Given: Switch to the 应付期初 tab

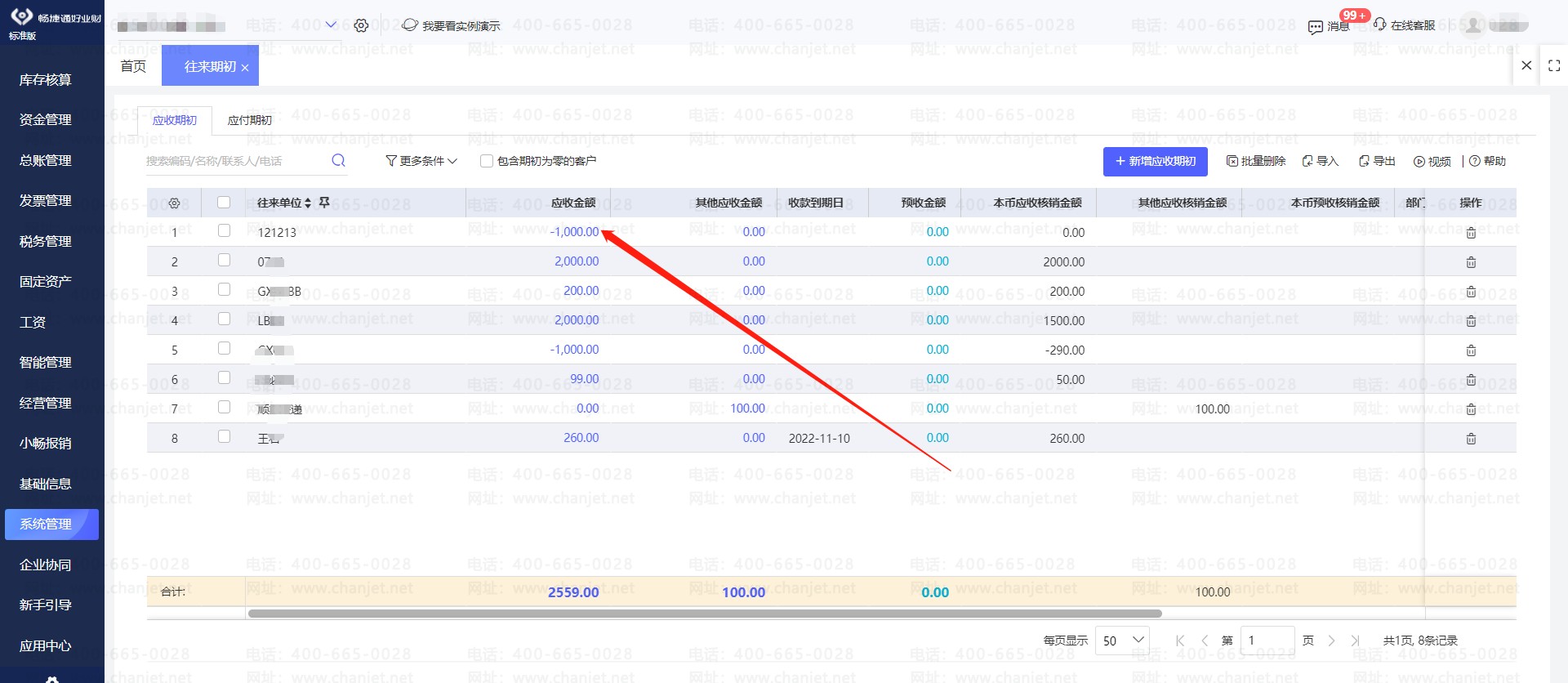Looking at the screenshot, I should pyautogui.click(x=249, y=121).
